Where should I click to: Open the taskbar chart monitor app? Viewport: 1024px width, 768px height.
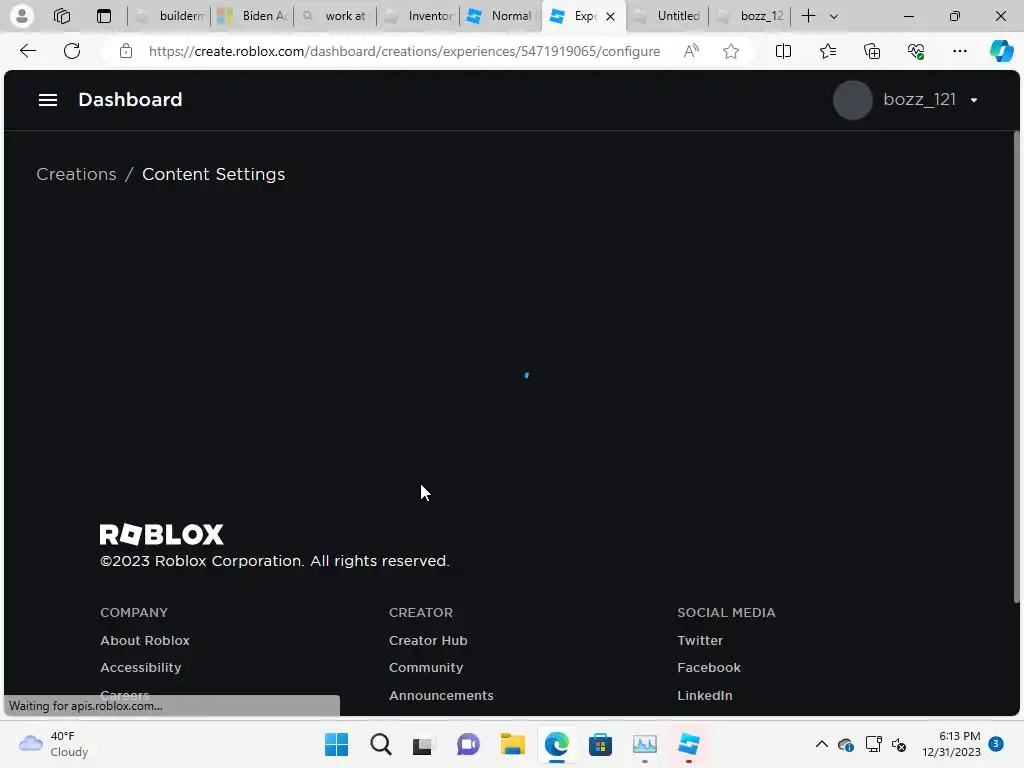(645, 744)
